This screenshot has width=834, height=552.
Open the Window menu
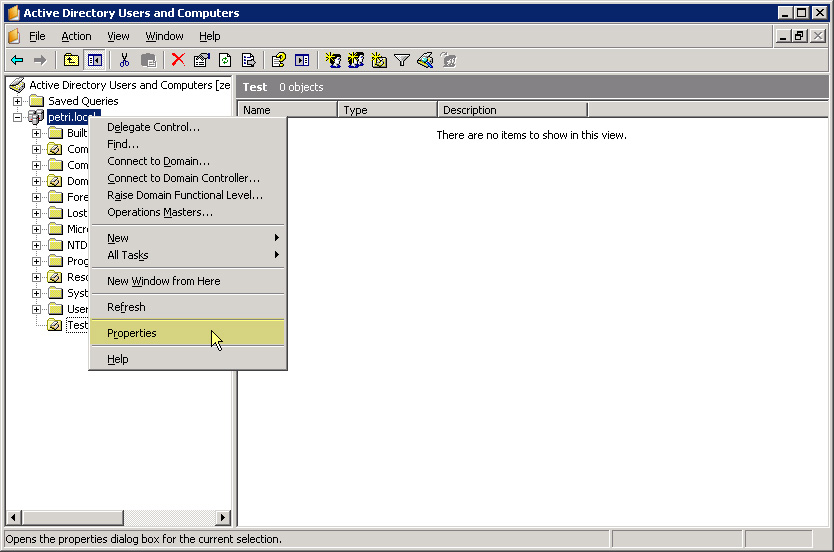(164, 36)
